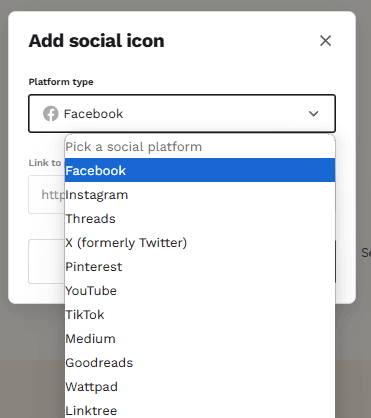Pick Medium from the platform list

(200, 339)
